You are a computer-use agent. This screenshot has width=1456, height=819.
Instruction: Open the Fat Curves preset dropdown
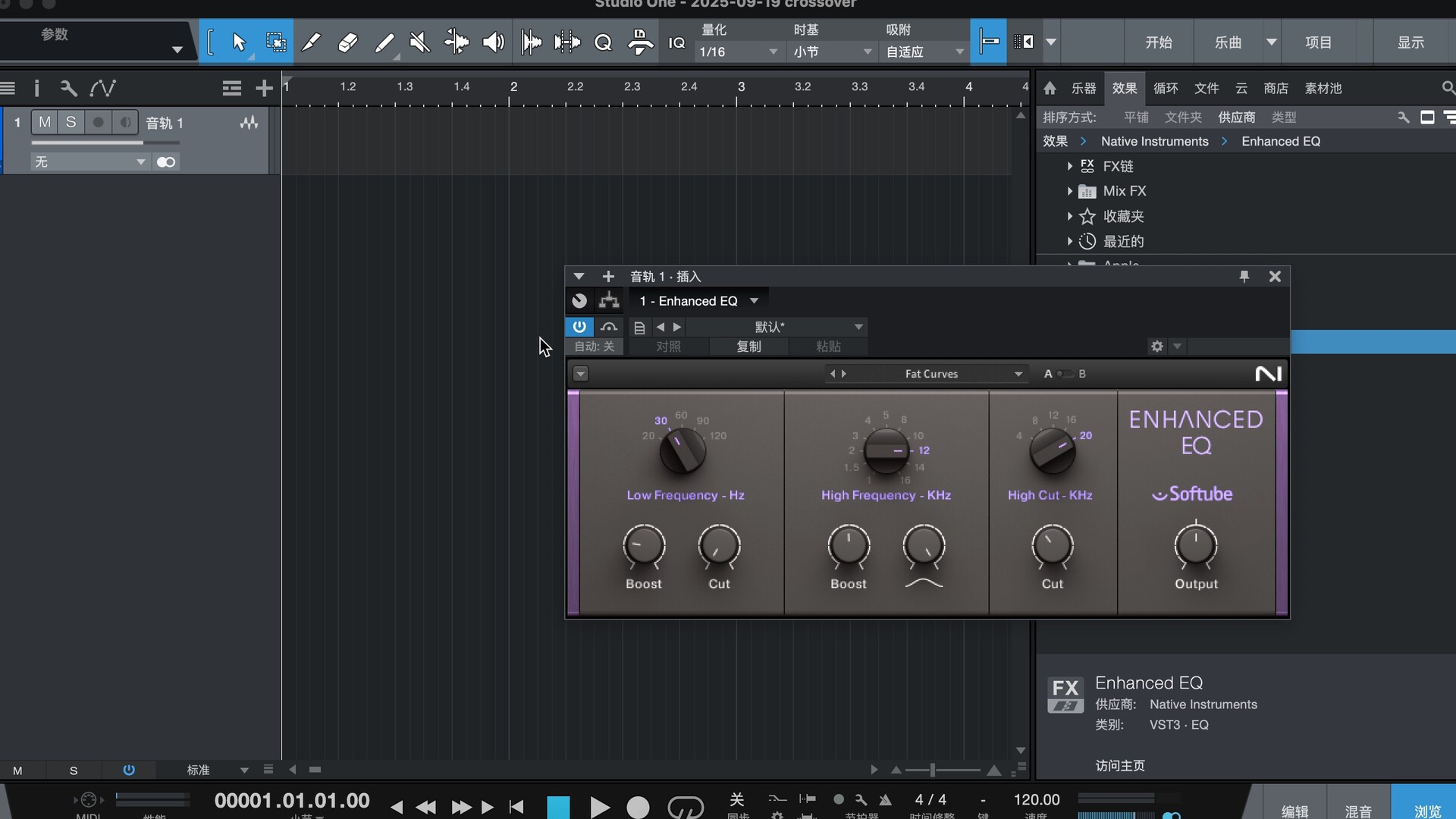tap(1018, 374)
